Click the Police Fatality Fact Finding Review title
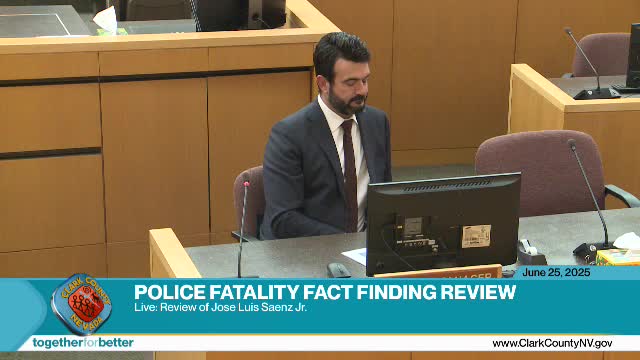Image resolution: width=640 pixels, height=360 pixels. pos(325,292)
